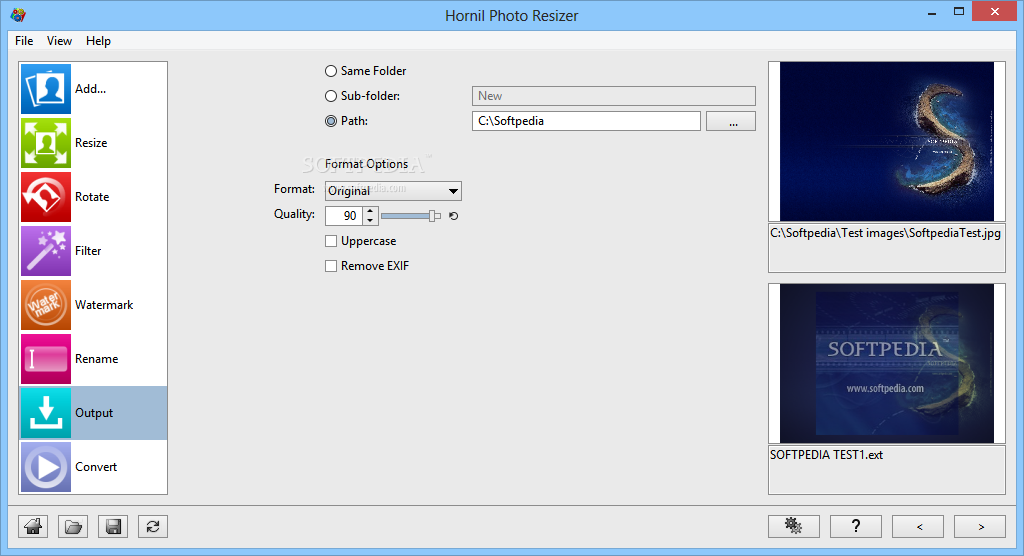Click the Add photos icon

tap(46, 89)
